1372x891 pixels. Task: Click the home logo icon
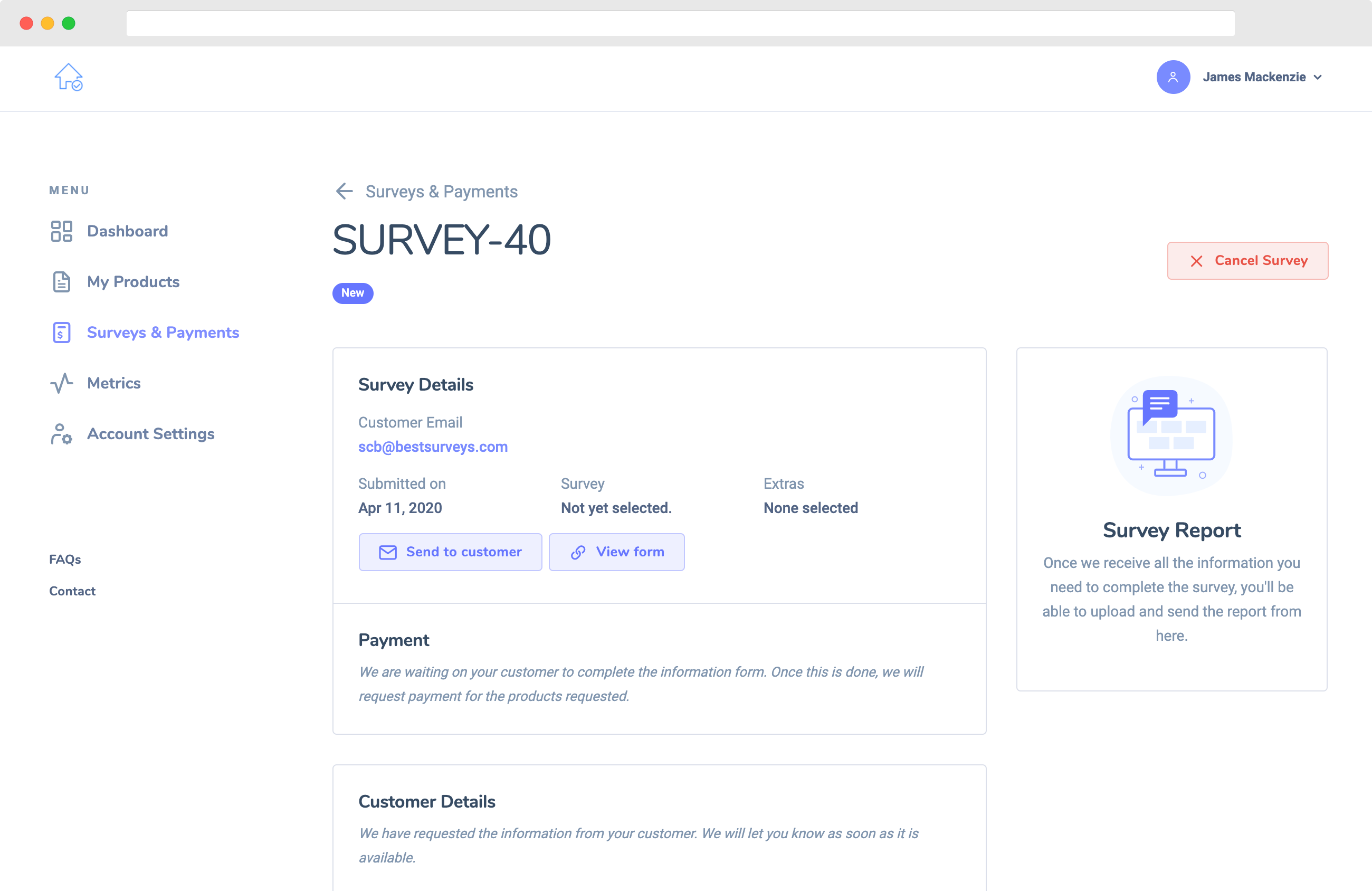[69, 77]
